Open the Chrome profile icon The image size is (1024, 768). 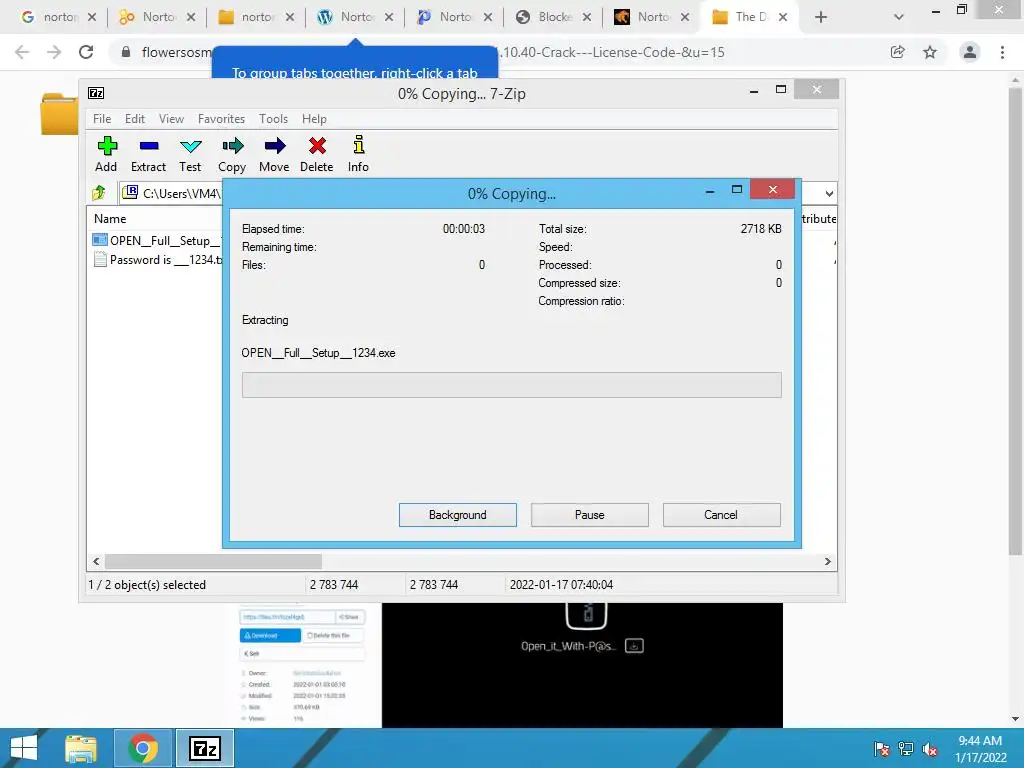pos(970,52)
